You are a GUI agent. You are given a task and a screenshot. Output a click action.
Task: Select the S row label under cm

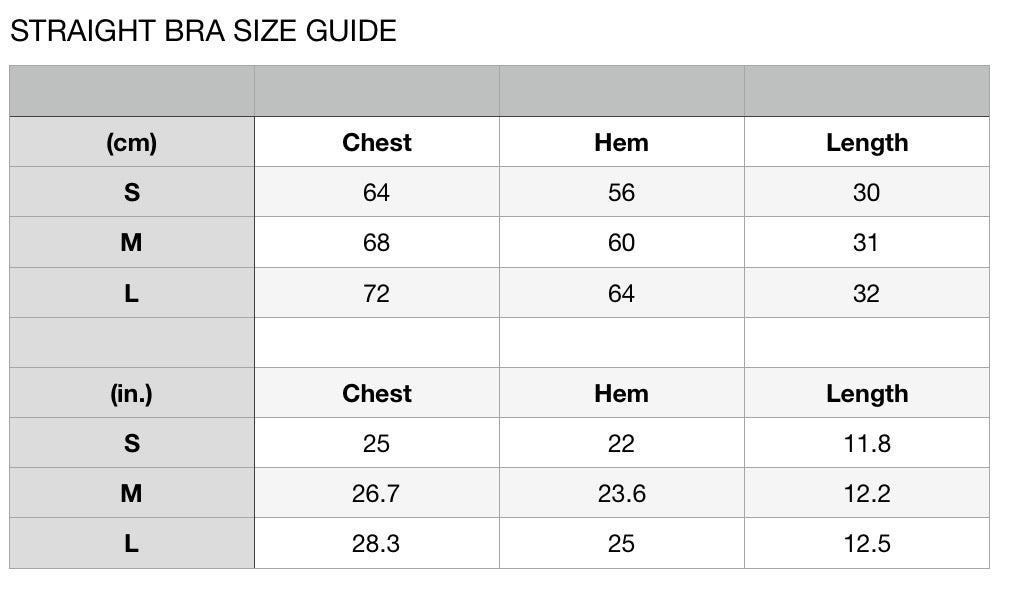pos(132,192)
